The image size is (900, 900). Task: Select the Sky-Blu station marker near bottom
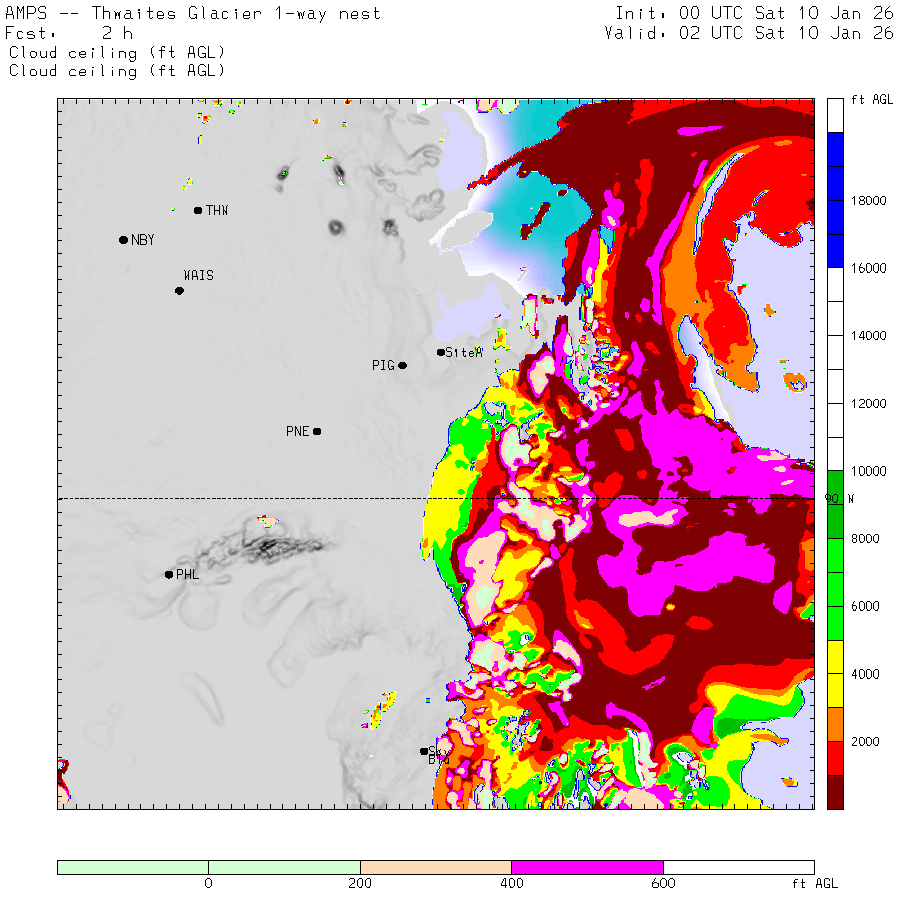pos(424,751)
